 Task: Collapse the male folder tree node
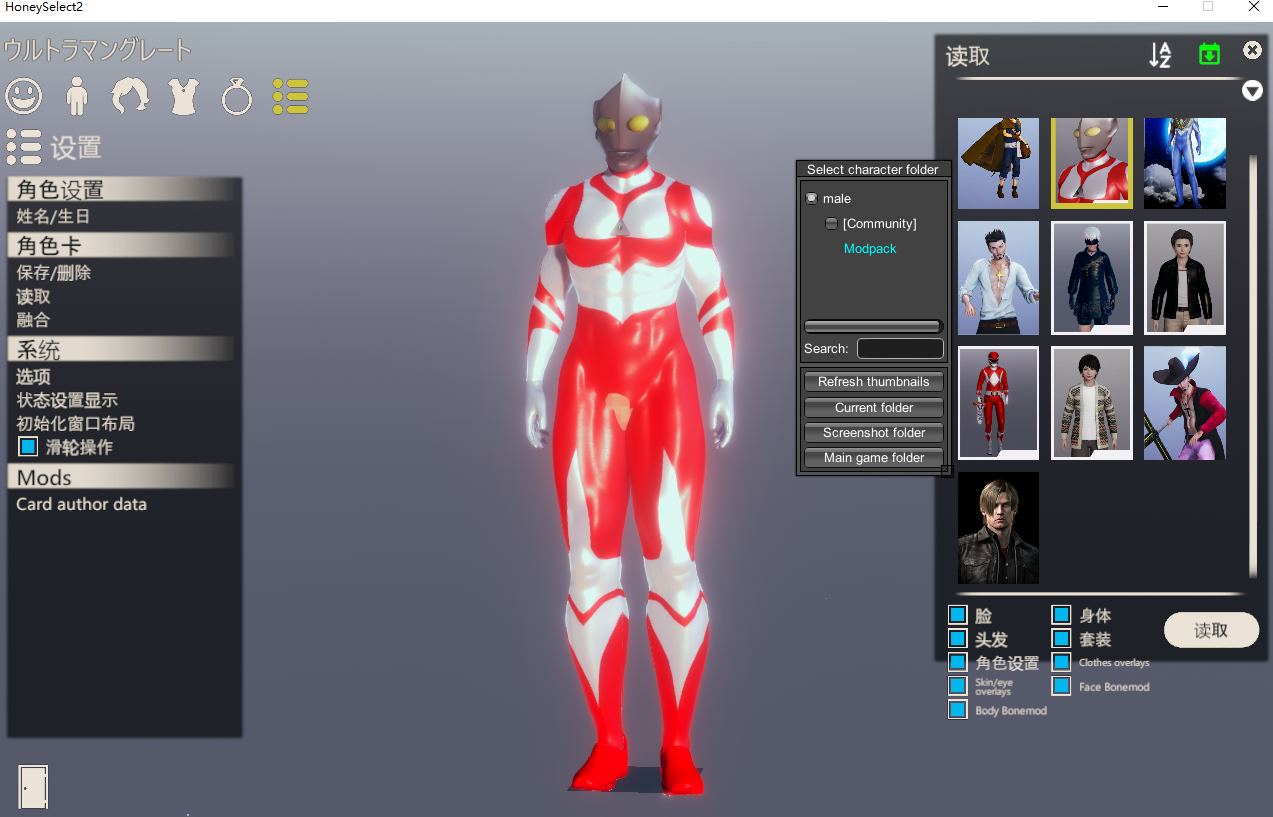click(812, 198)
